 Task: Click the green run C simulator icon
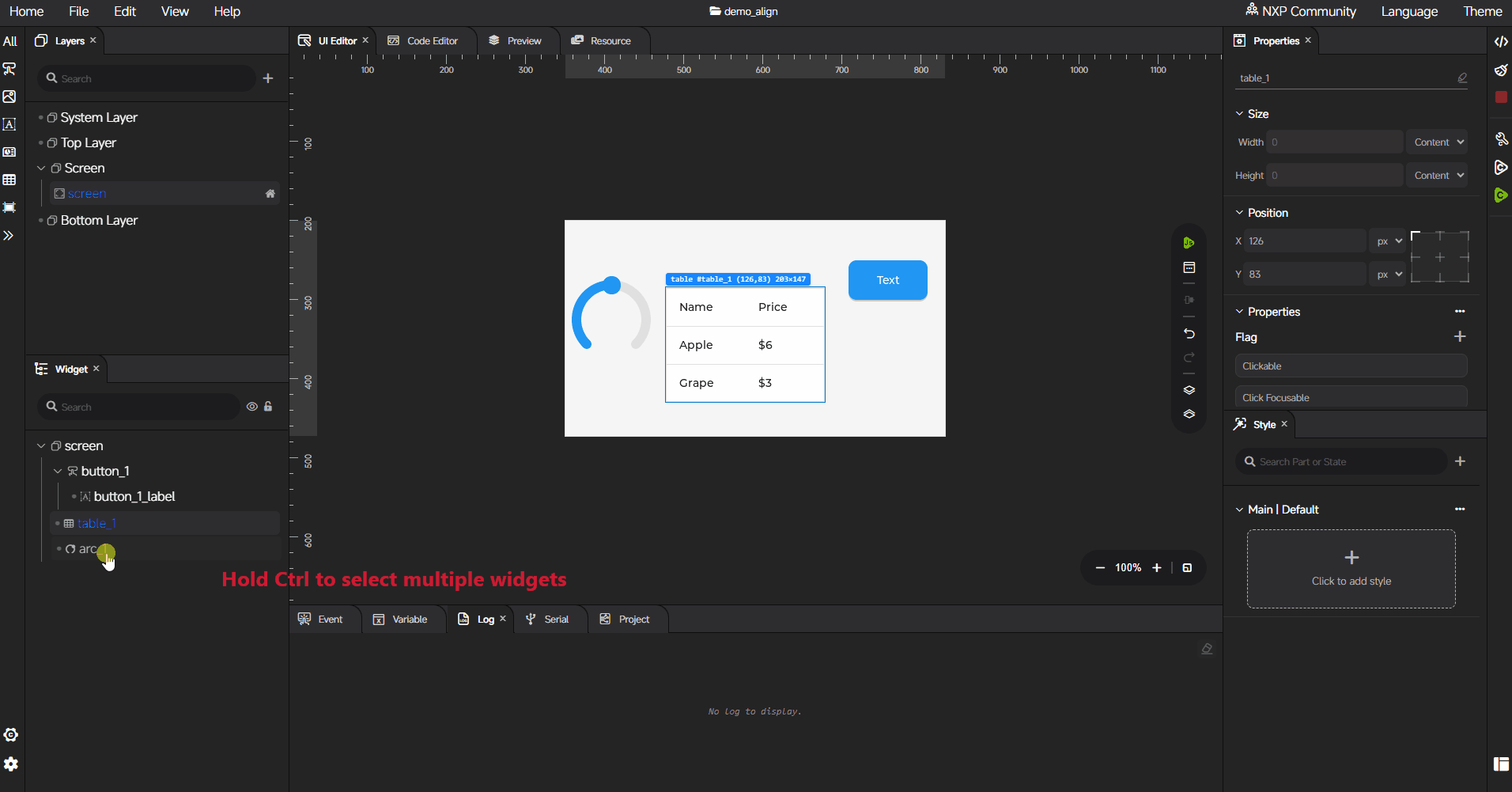[1501, 195]
